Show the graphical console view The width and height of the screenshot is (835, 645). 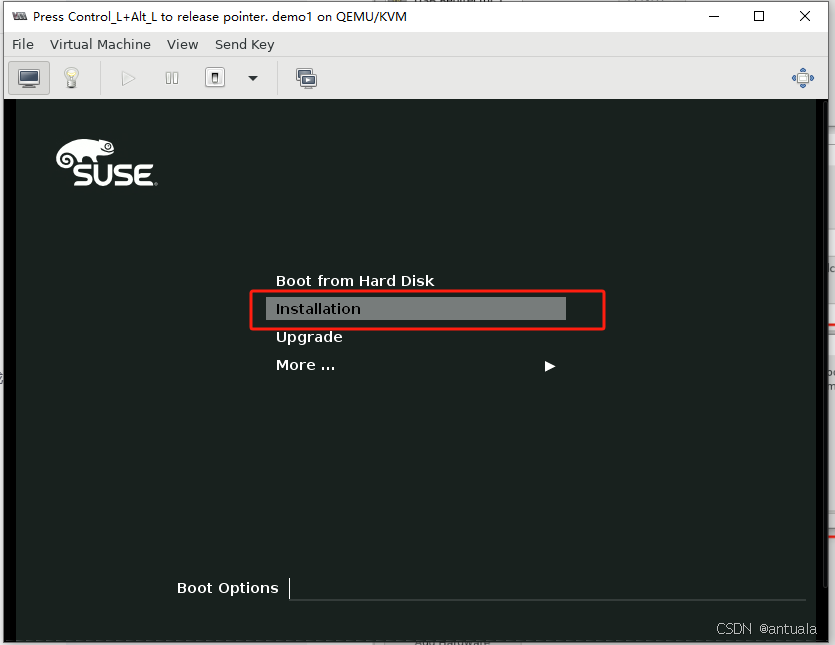(x=29, y=78)
